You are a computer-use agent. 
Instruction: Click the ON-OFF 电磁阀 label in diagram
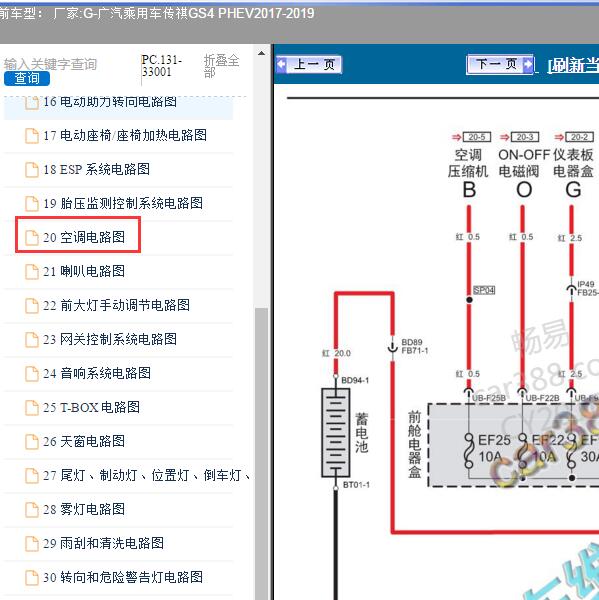point(524,163)
